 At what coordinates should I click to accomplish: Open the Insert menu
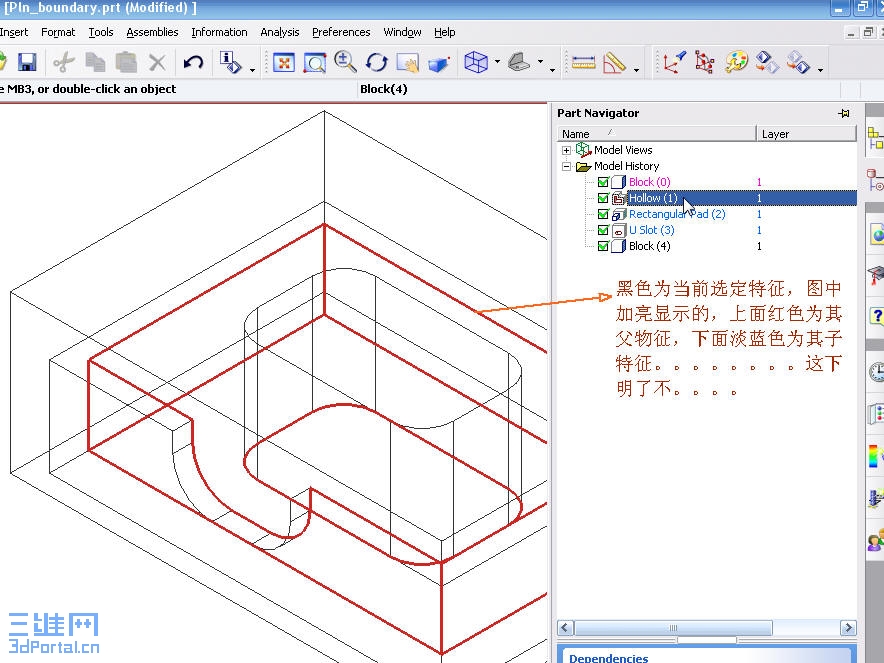coord(14,32)
